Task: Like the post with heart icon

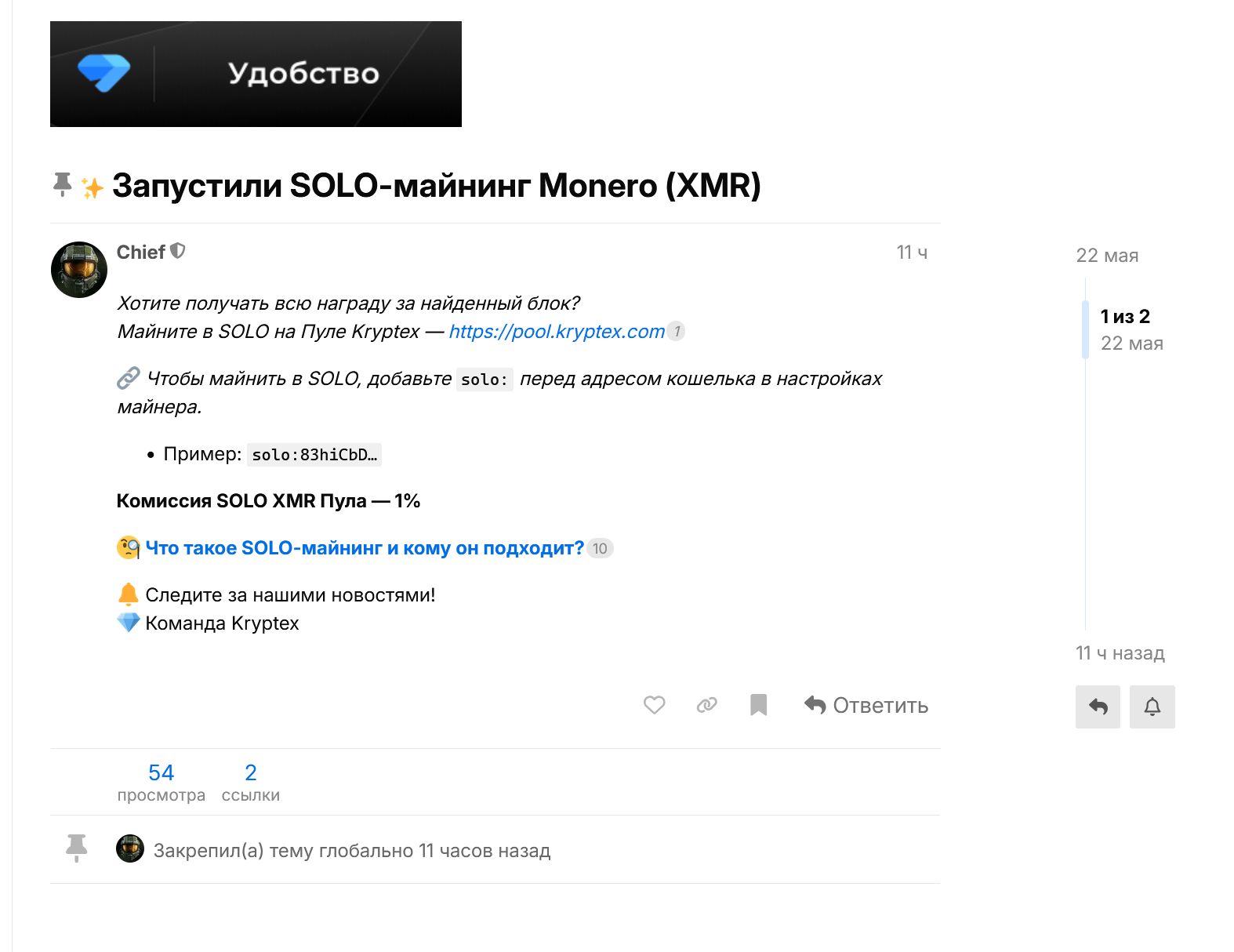Action: point(654,705)
